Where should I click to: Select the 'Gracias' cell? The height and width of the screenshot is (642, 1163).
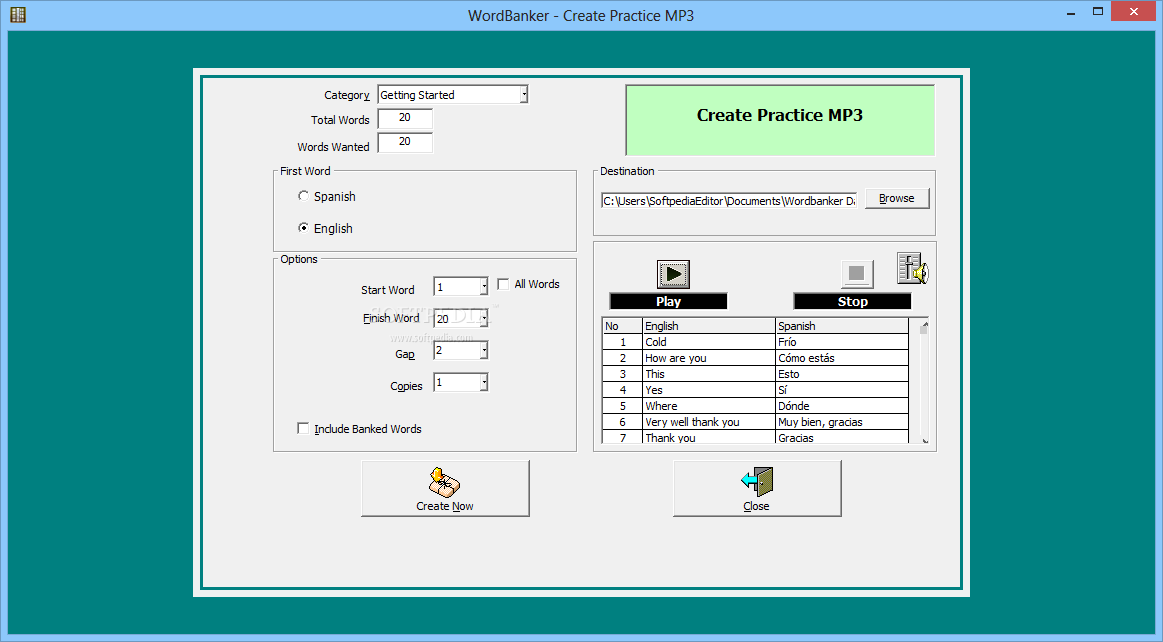point(842,437)
